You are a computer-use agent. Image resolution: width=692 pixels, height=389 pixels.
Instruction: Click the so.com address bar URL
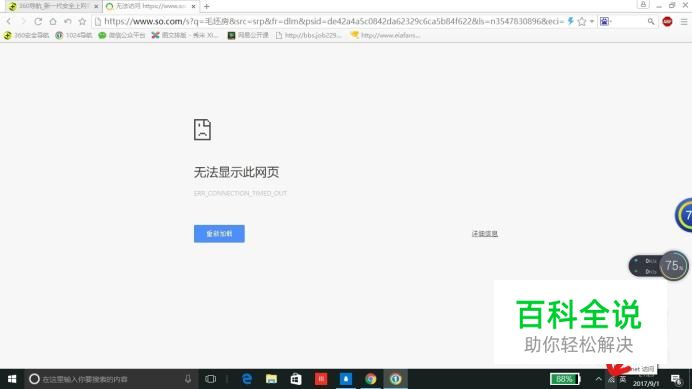coord(334,21)
